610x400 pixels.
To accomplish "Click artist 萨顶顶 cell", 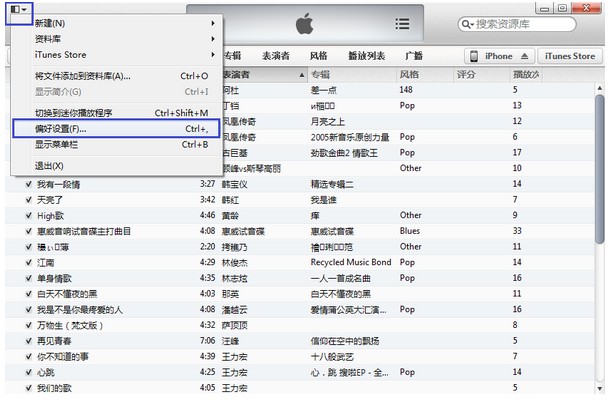I will click(235, 325).
